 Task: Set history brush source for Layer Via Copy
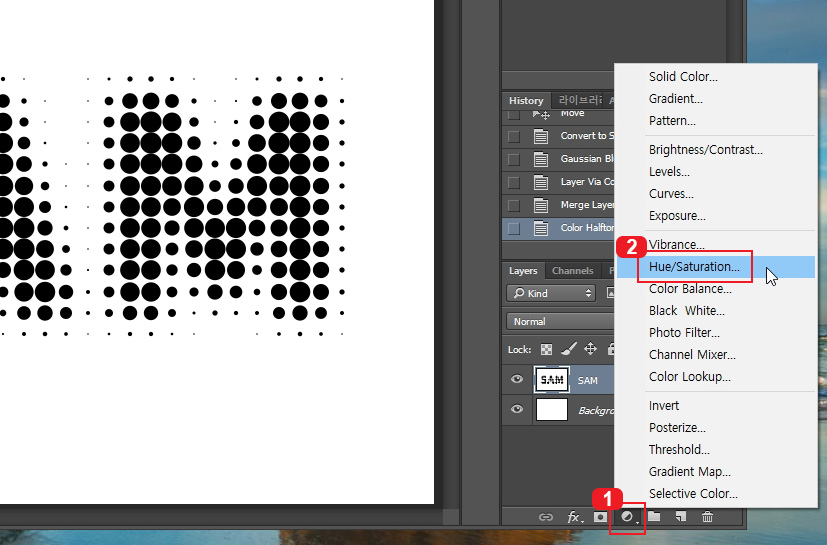(x=514, y=183)
